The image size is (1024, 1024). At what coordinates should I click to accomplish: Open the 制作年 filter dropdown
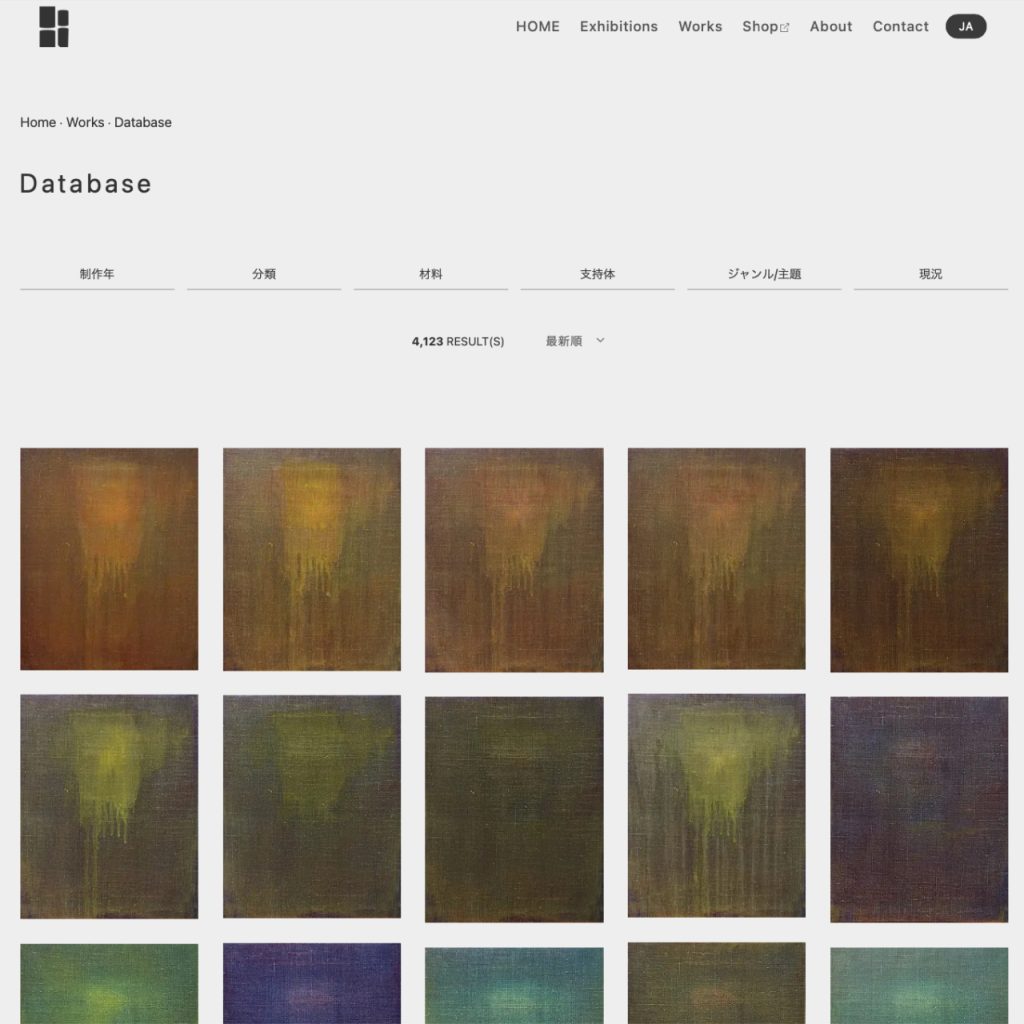click(x=97, y=274)
